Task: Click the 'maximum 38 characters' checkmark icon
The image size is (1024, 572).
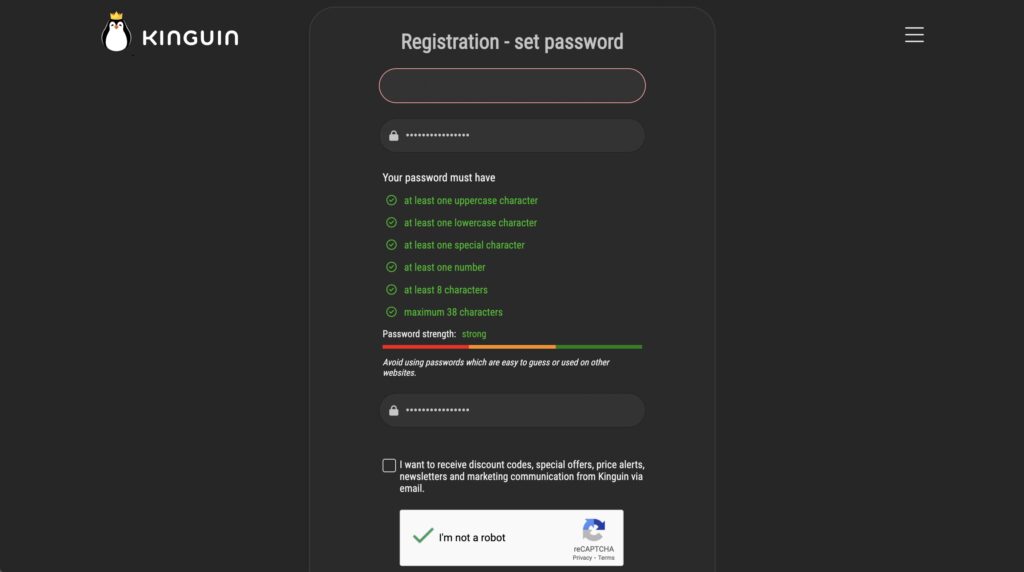Action: (392, 312)
